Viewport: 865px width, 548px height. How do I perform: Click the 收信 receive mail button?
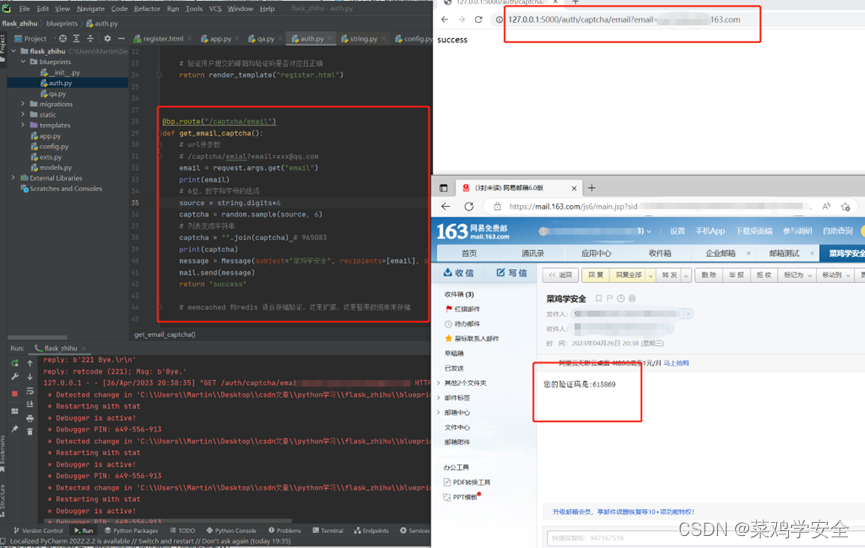458,273
